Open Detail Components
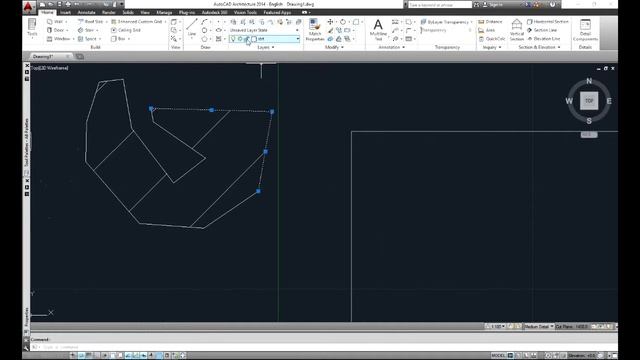This screenshot has height=360, width=640. [585, 30]
